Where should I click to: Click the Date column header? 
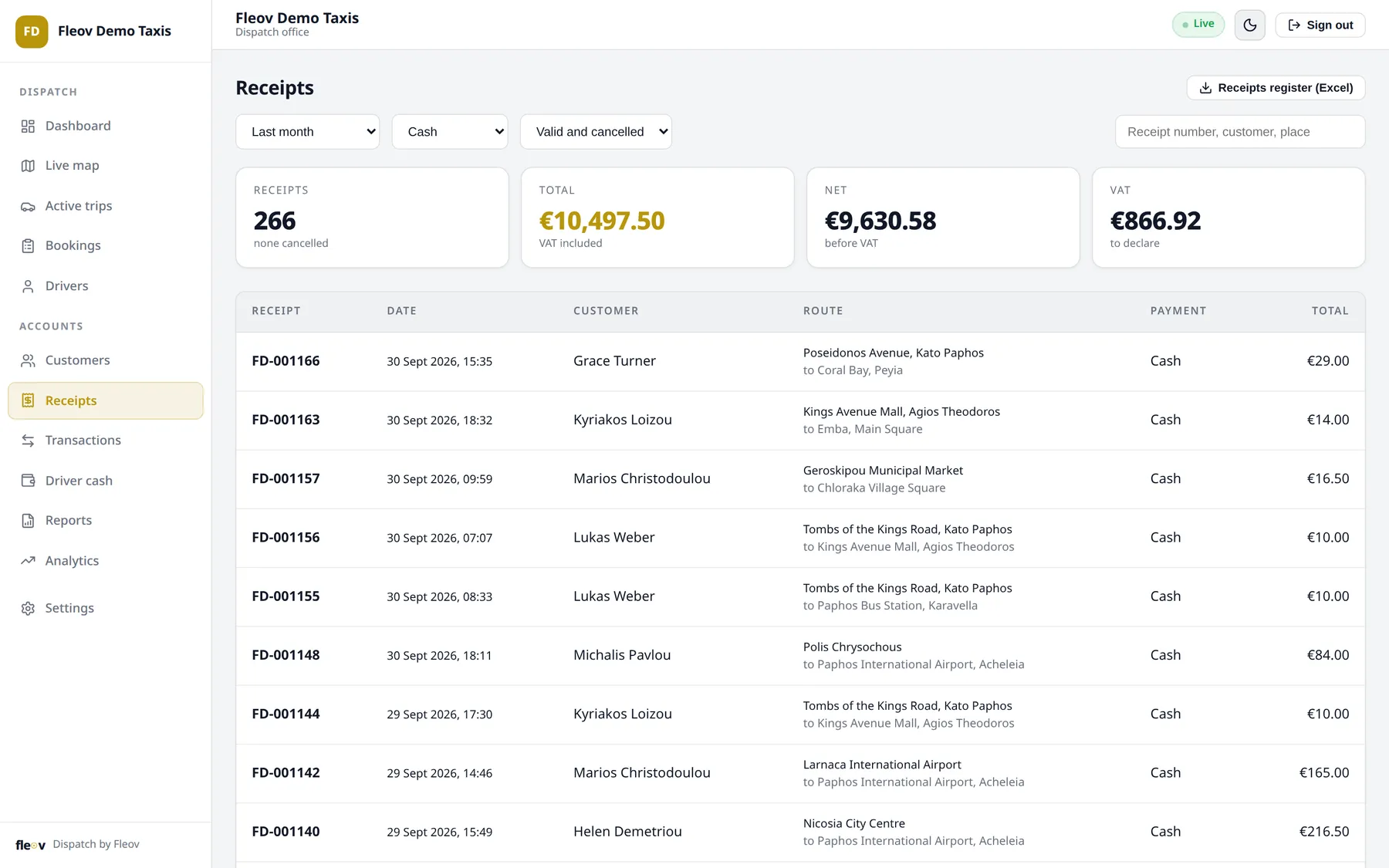[x=401, y=311]
